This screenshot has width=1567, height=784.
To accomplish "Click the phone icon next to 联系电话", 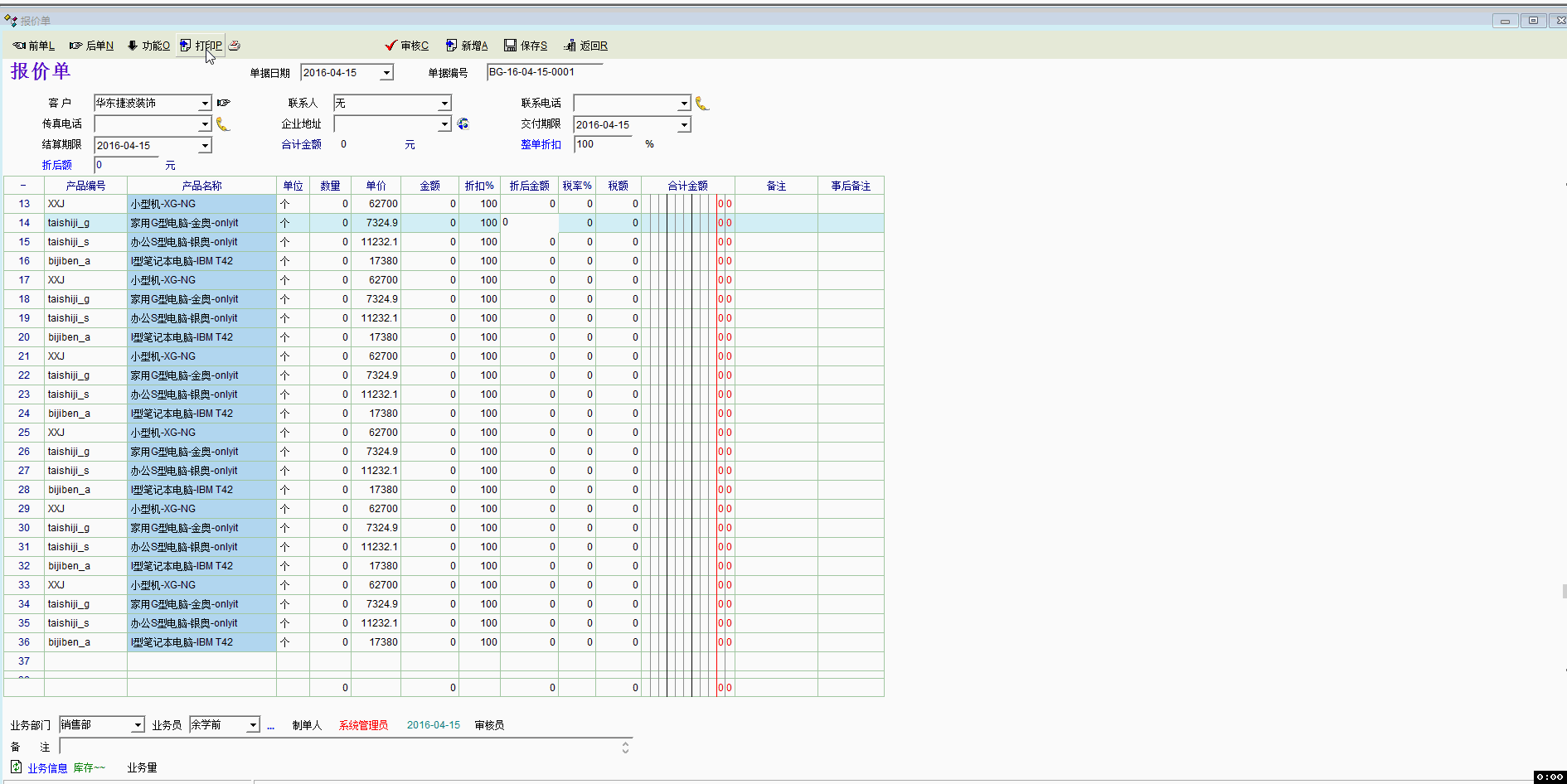I will click(702, 104).
